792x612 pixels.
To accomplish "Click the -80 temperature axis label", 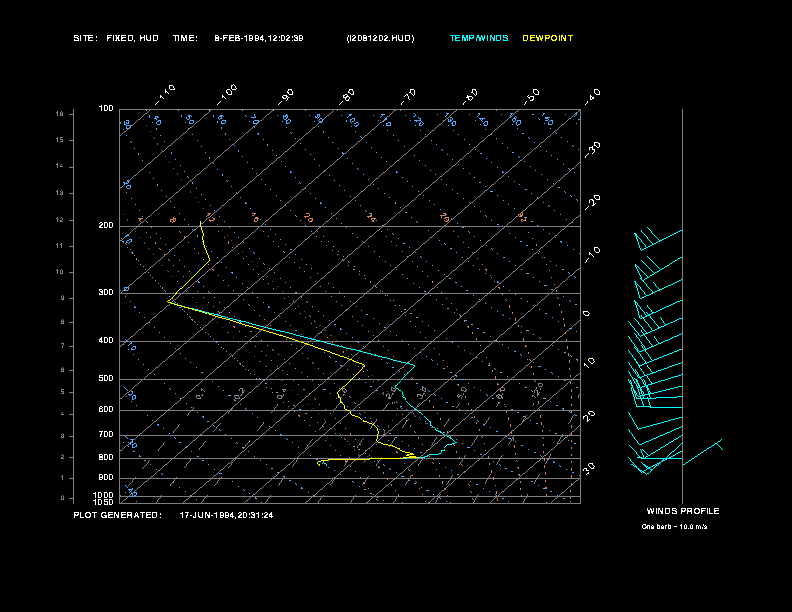I will click(x=346, y=97).
